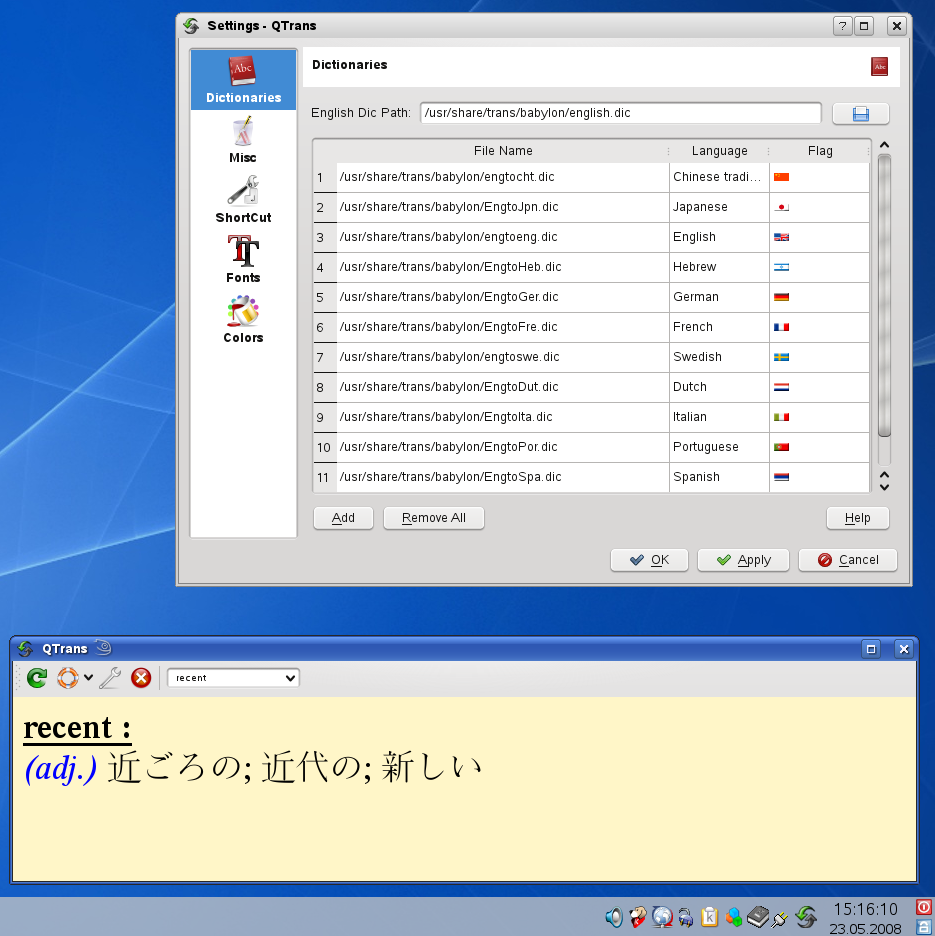The width and height of the screenshot is (935, 936).
Task: Click the Hebrew language cell
Action: [x=719, y=267]
